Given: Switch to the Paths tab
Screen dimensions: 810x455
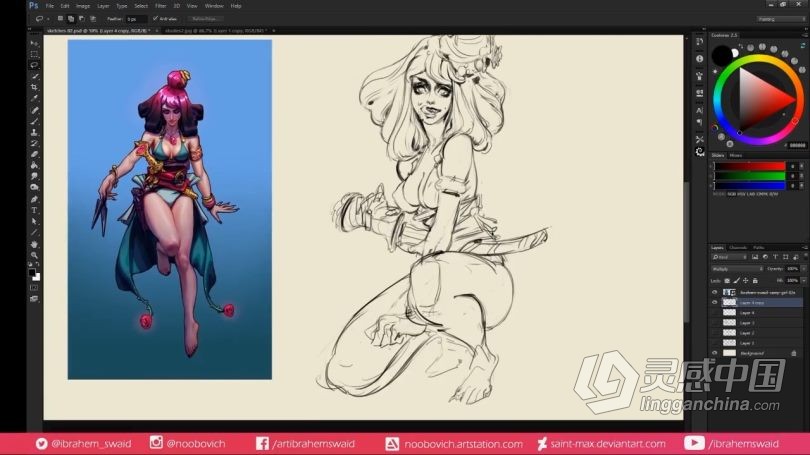Looking at the screenshot, I should coord(759,248).
